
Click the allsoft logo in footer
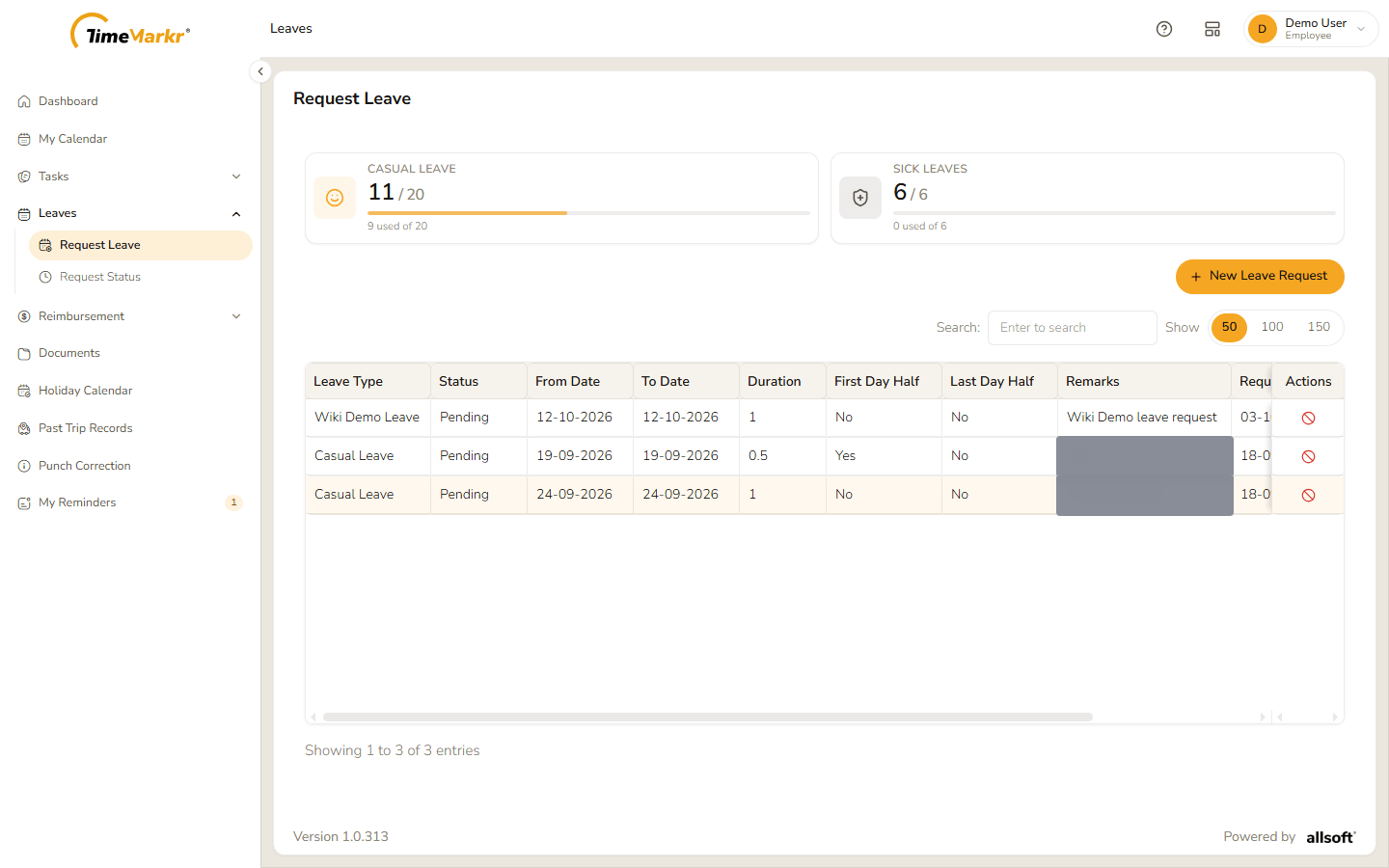pos(1331,837)
